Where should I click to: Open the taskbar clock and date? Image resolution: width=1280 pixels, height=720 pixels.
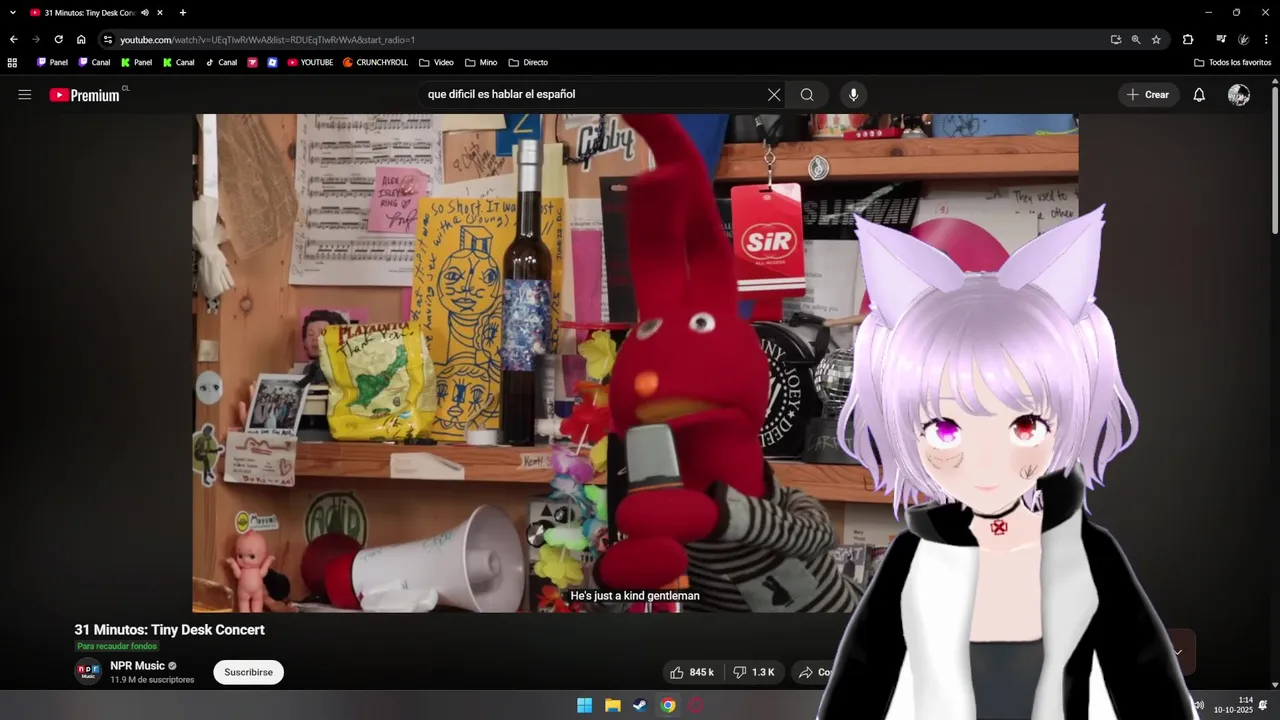click(1233, 705)
